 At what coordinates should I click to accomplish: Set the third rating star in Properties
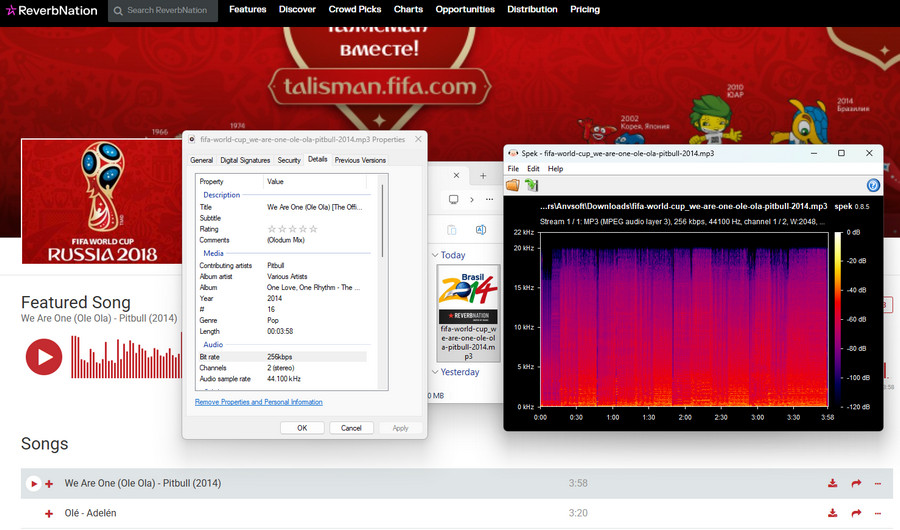coord(293,229)
